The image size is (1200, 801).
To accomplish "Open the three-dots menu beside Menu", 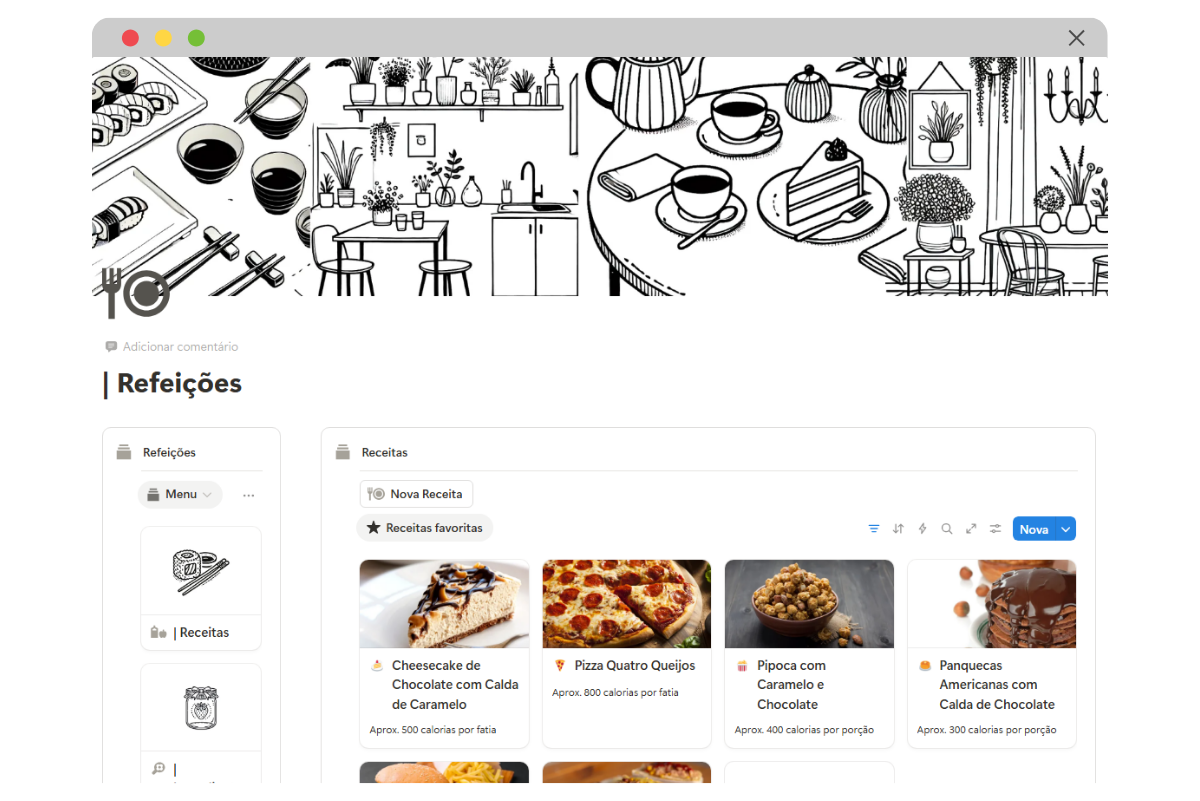I will tap(248, 495).
